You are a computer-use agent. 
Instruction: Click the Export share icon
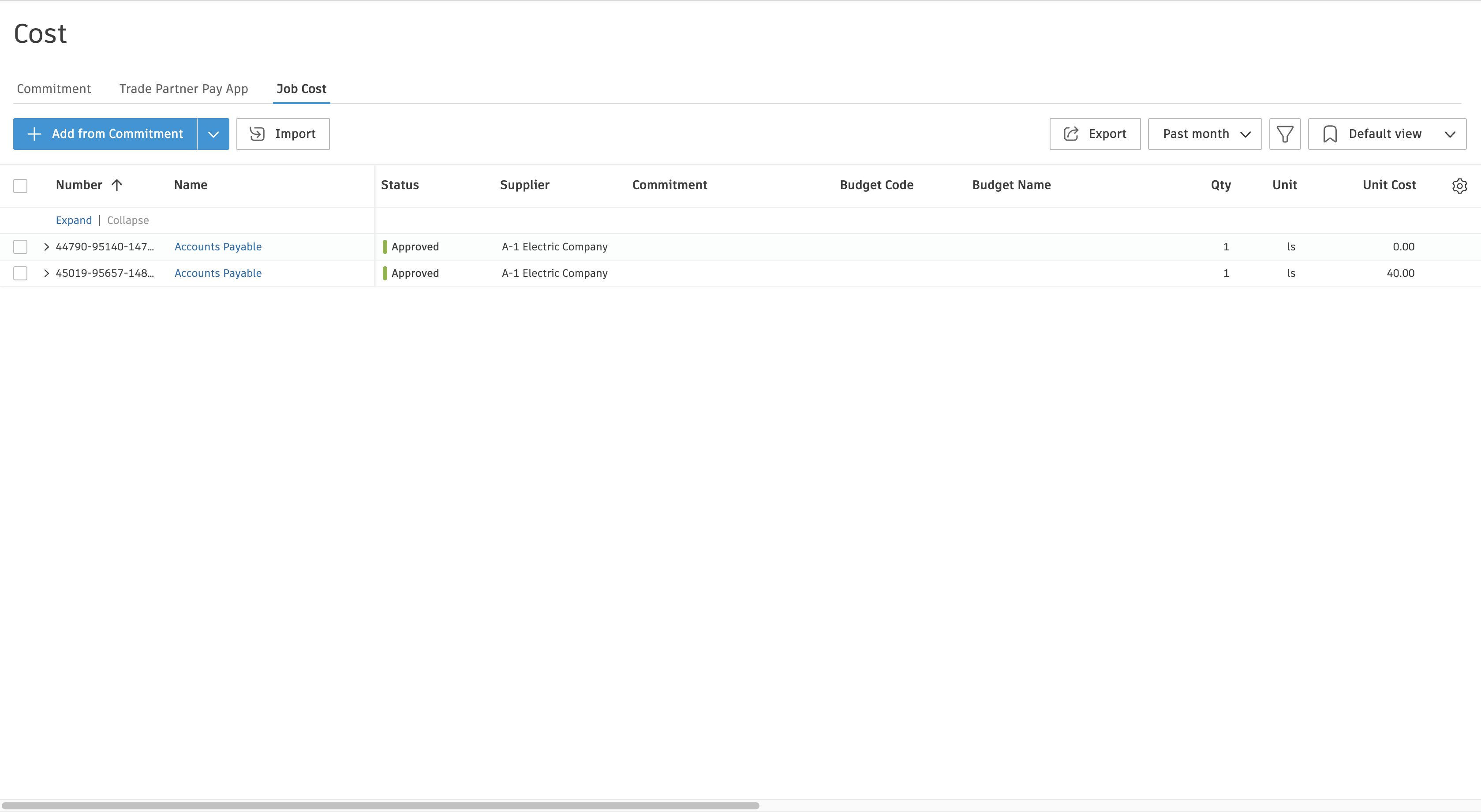click(x=1070, y=134)
